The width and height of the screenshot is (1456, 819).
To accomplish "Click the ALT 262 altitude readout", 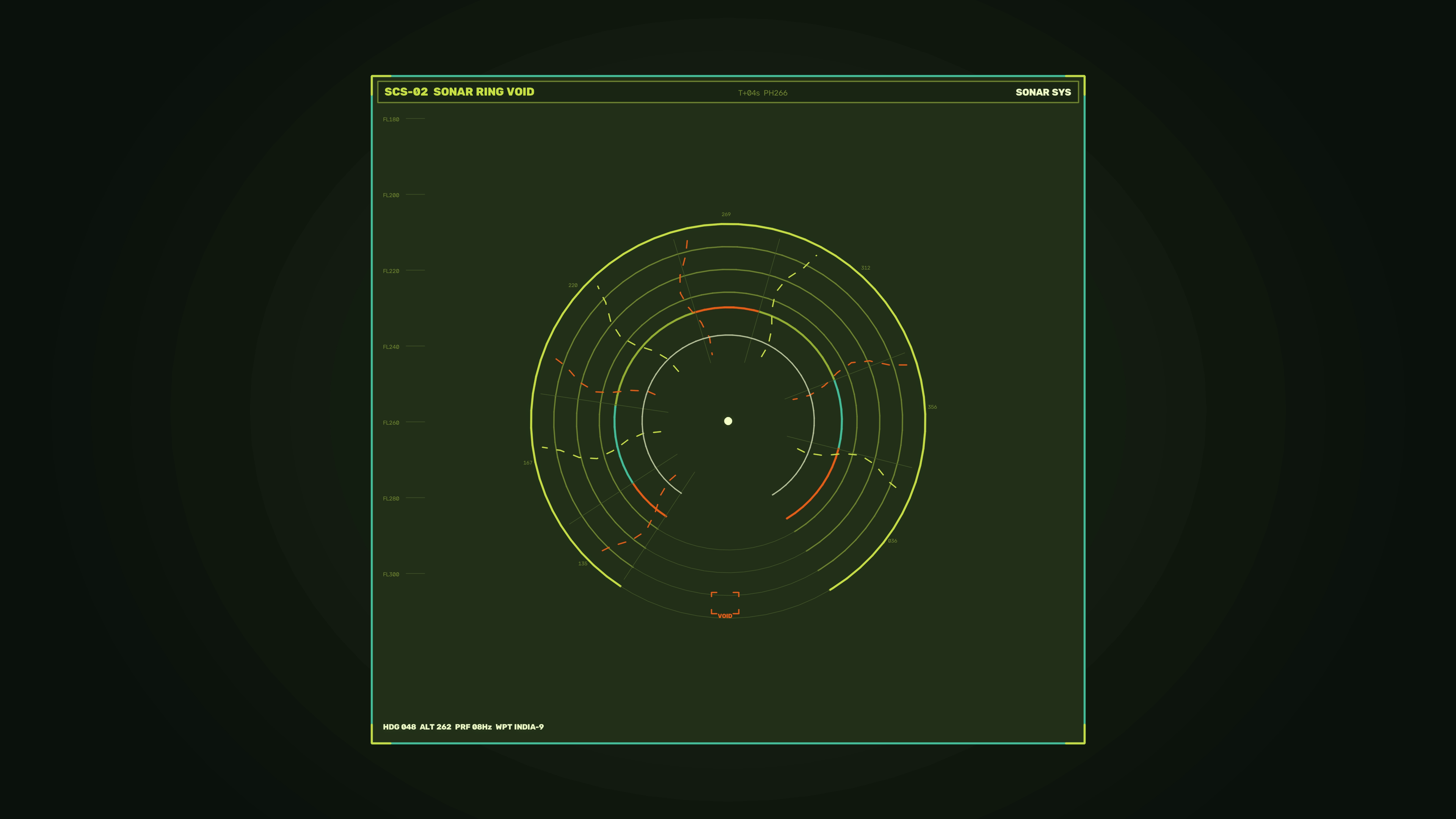I will click(435, 727).
